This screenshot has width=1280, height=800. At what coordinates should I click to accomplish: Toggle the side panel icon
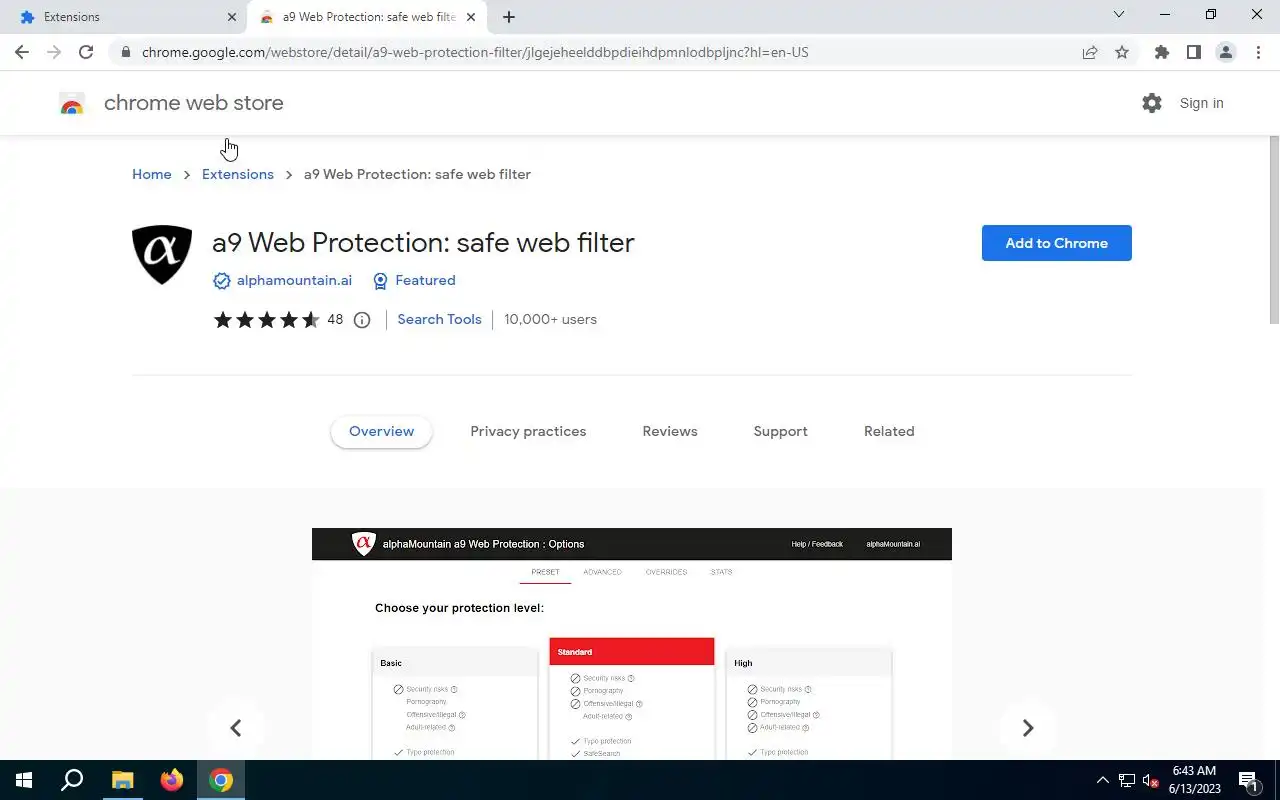1193,52
